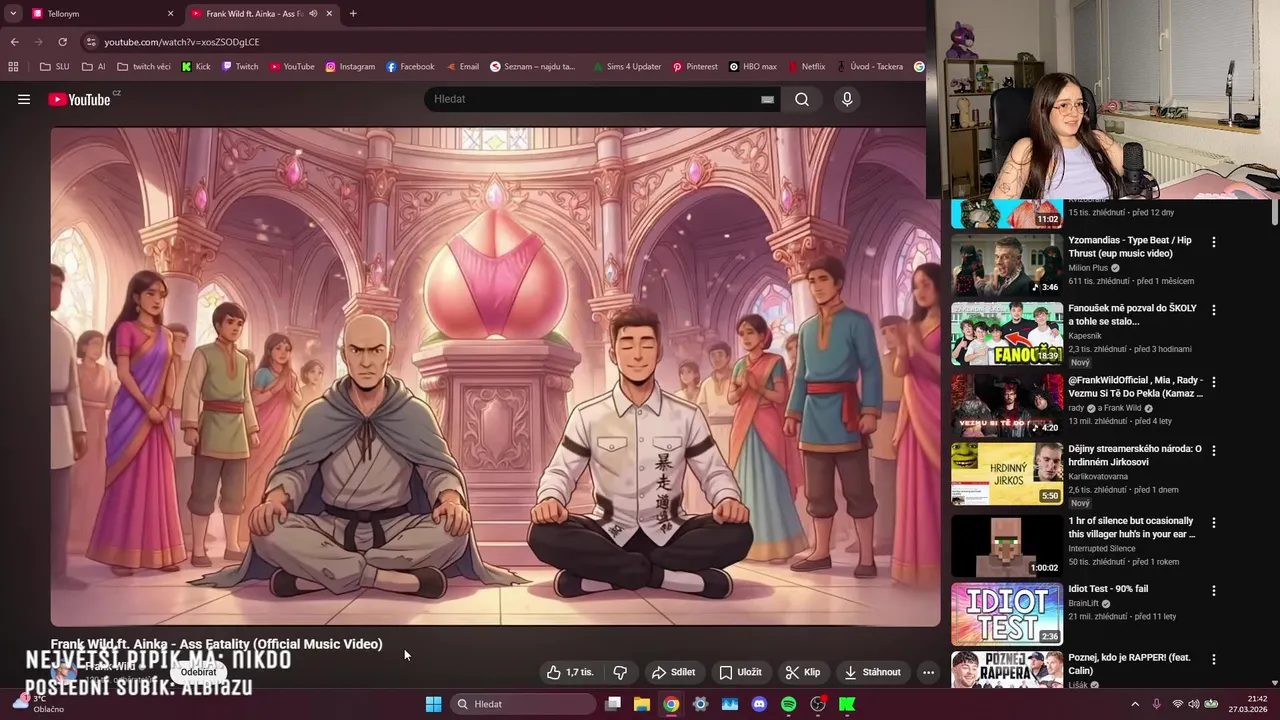Image resolution: width=1280 pixels, height=720 pixels.
Task: Show hidden system tray icons chevron
Action: pyautogui.click(x=1135, y=704)
